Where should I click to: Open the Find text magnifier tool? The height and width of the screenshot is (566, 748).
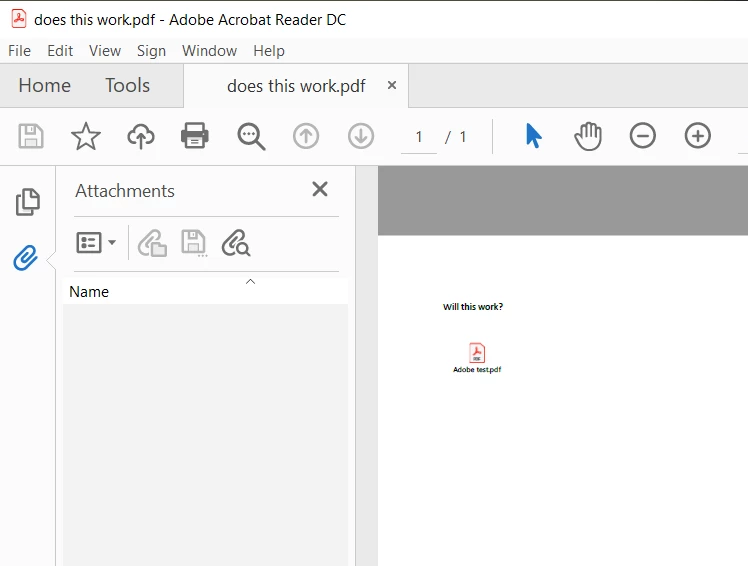point(251,137)
